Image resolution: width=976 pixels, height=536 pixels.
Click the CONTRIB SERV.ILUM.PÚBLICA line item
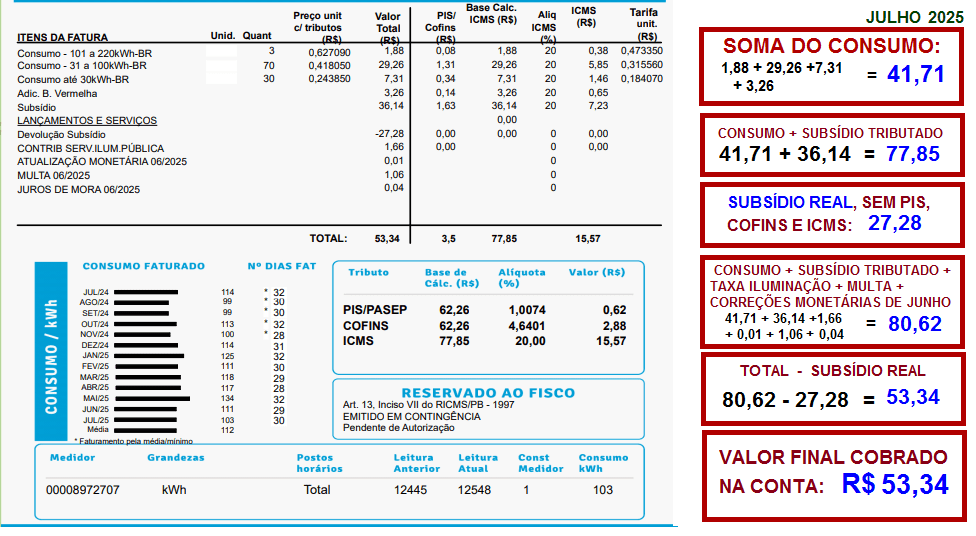click(x=88, y=147)
